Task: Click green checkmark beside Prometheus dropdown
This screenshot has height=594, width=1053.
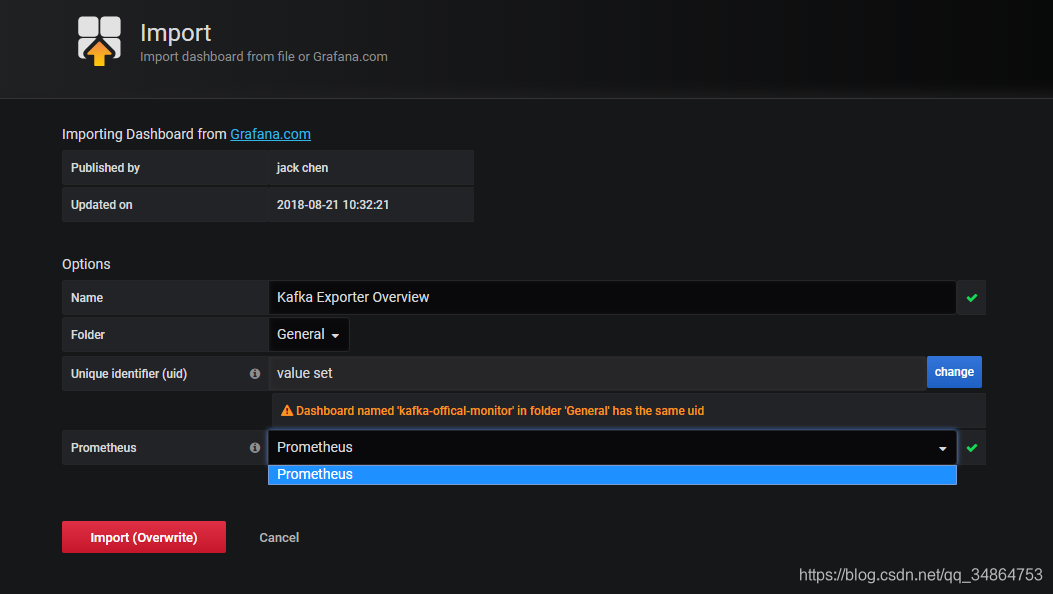Action: point(972,448)
